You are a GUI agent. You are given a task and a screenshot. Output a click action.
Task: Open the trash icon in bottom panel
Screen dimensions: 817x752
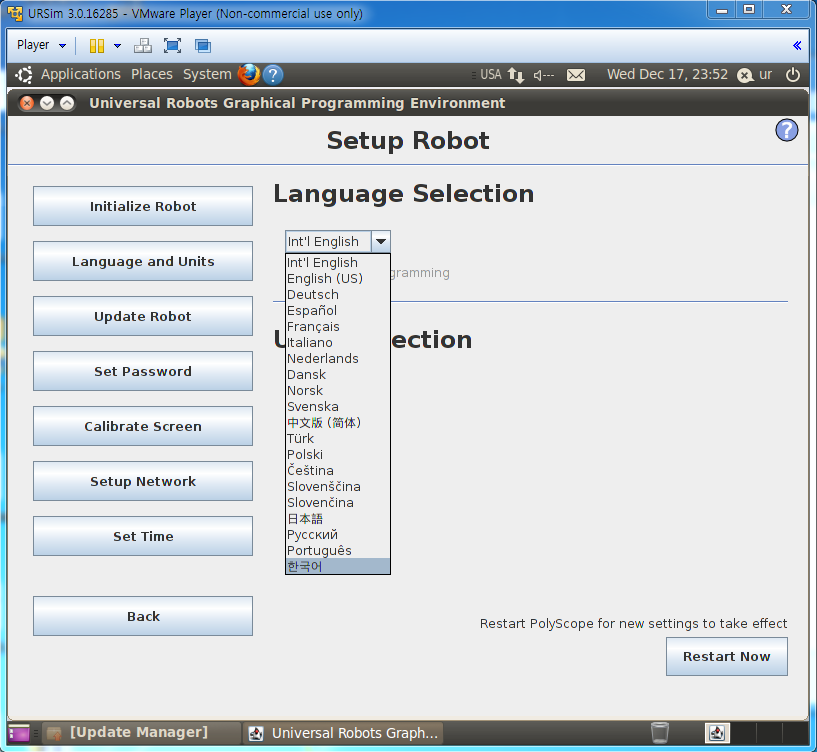click(x=660, y=733)
